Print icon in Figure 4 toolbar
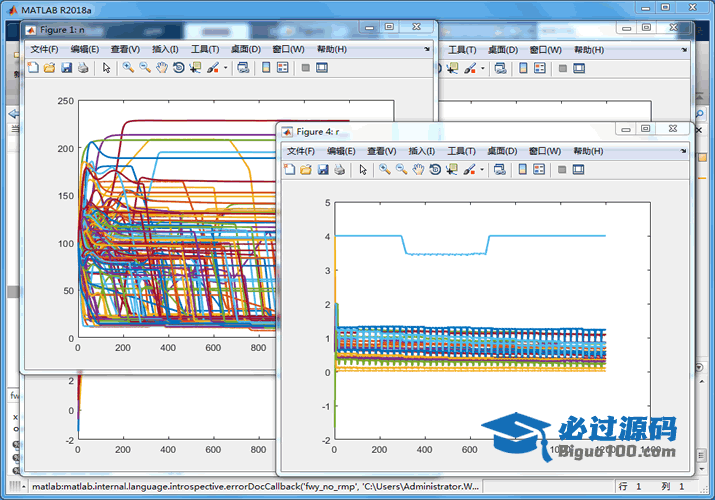Viewport: 715px width, 500px height. 339,170
